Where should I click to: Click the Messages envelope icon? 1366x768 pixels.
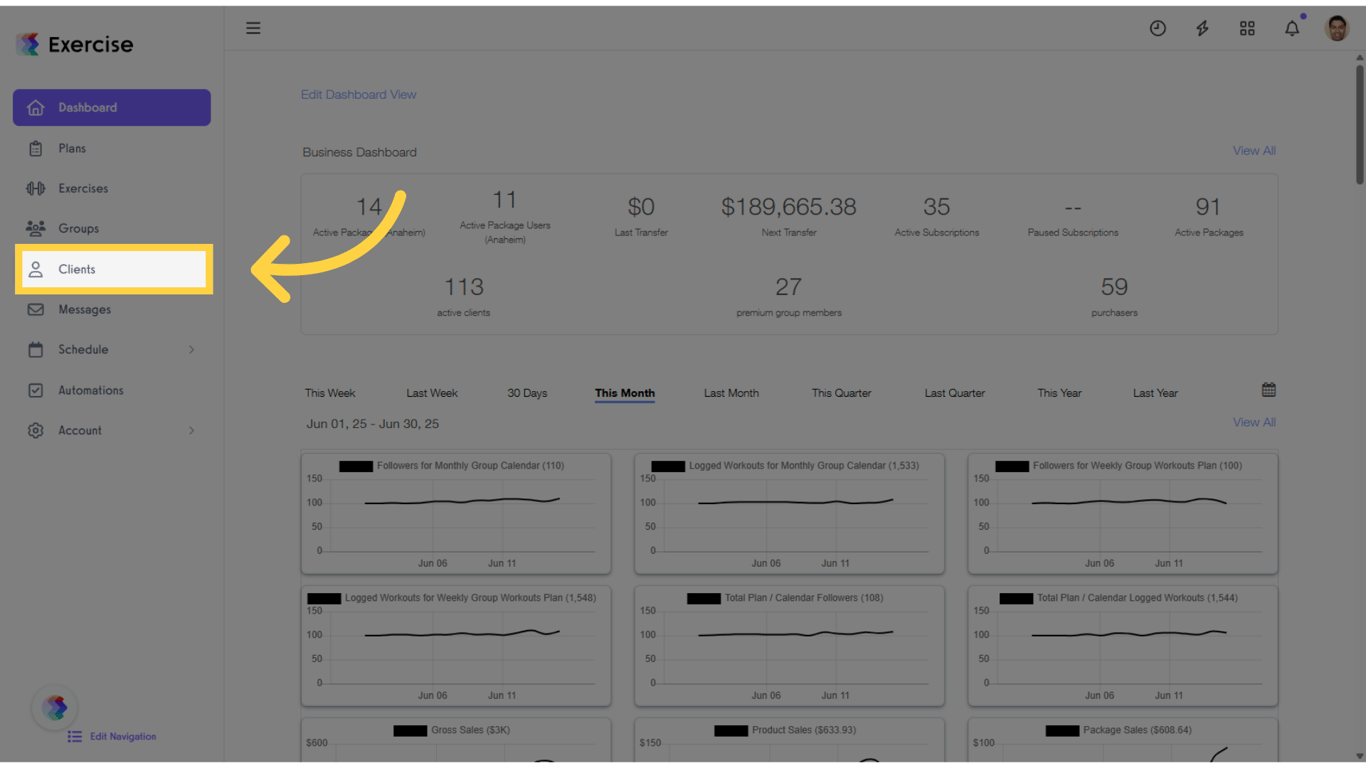click(36, 309)
